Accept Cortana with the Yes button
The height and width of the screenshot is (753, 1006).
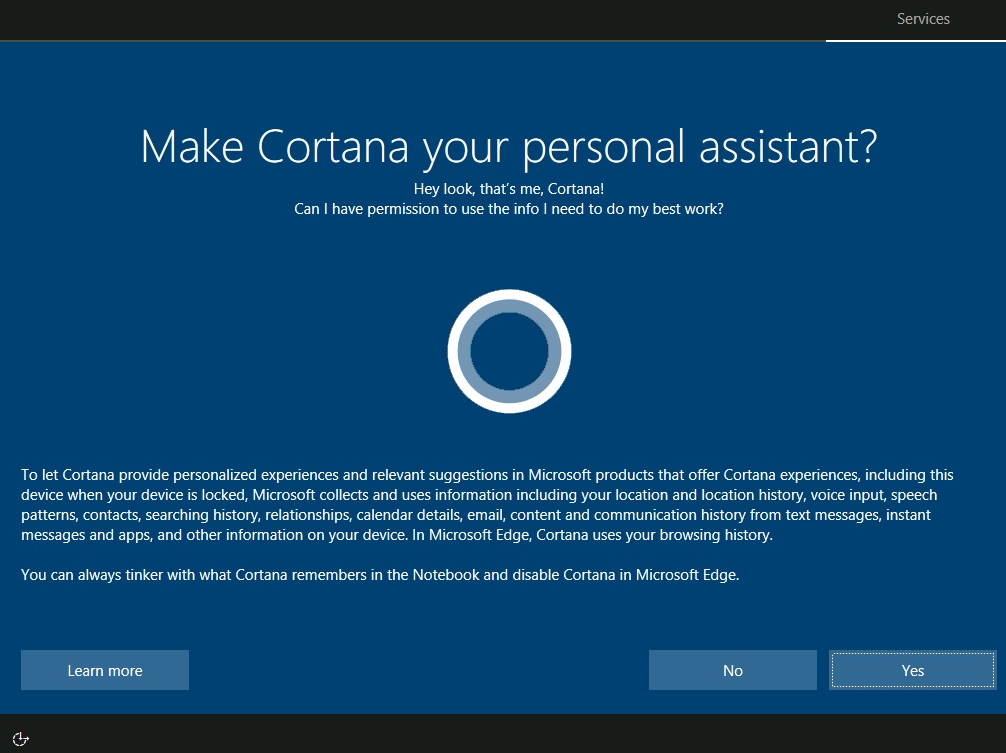pyautogui.click(x=912, y=670)
